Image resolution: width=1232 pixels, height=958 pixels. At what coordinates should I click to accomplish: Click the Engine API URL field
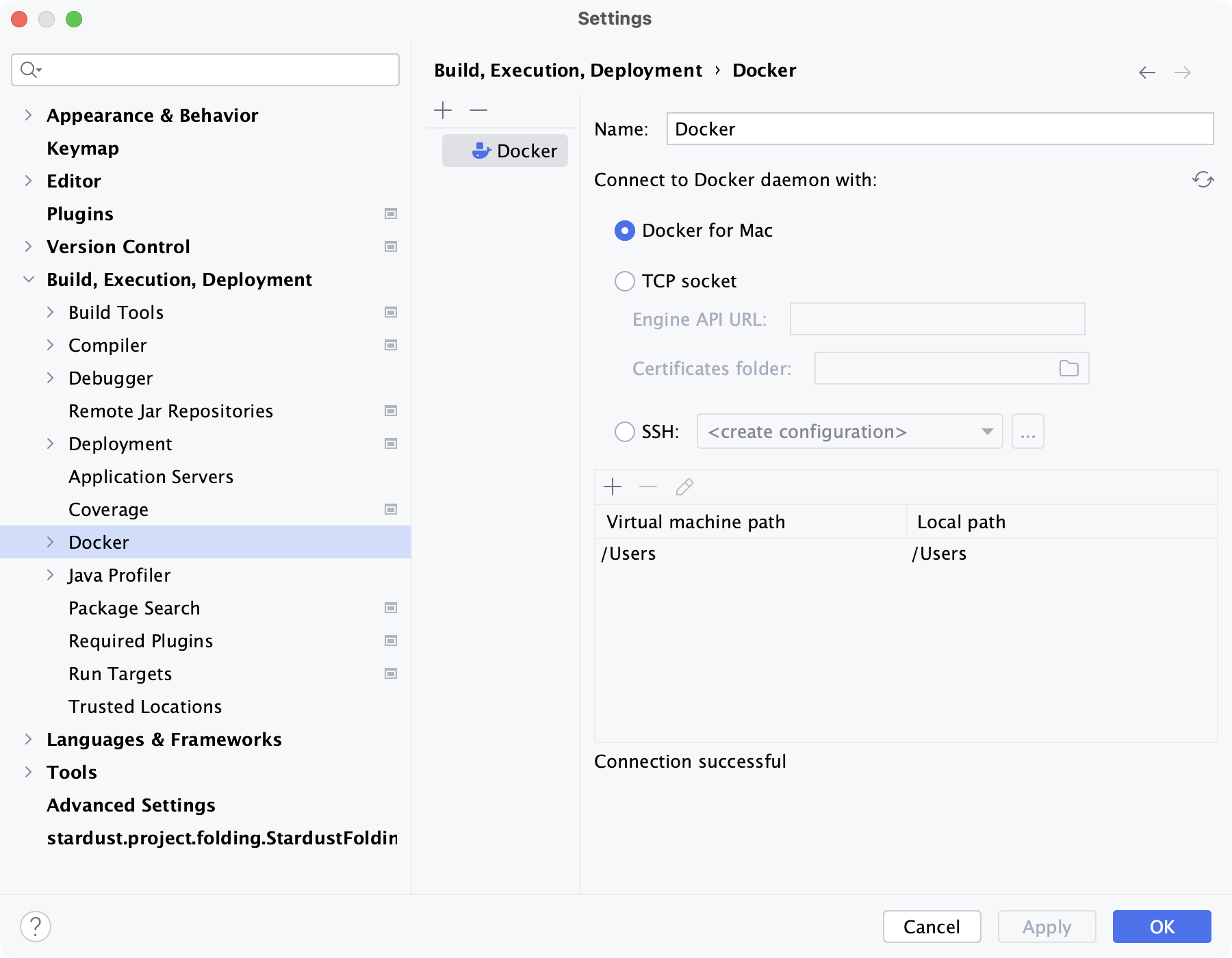point(937,319)
